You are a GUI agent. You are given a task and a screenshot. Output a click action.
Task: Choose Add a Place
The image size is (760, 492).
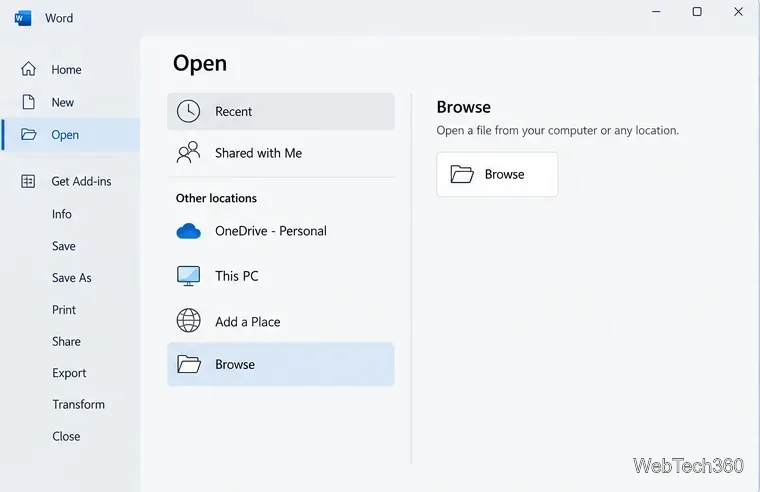click(x=281, y=321)
